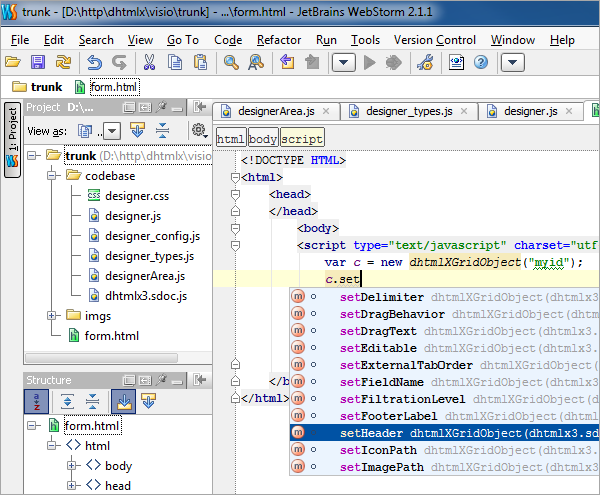This screenshot has width=600, height=495.
Task: Switch to designerArea.js tab
Action: tap(276, 111)
